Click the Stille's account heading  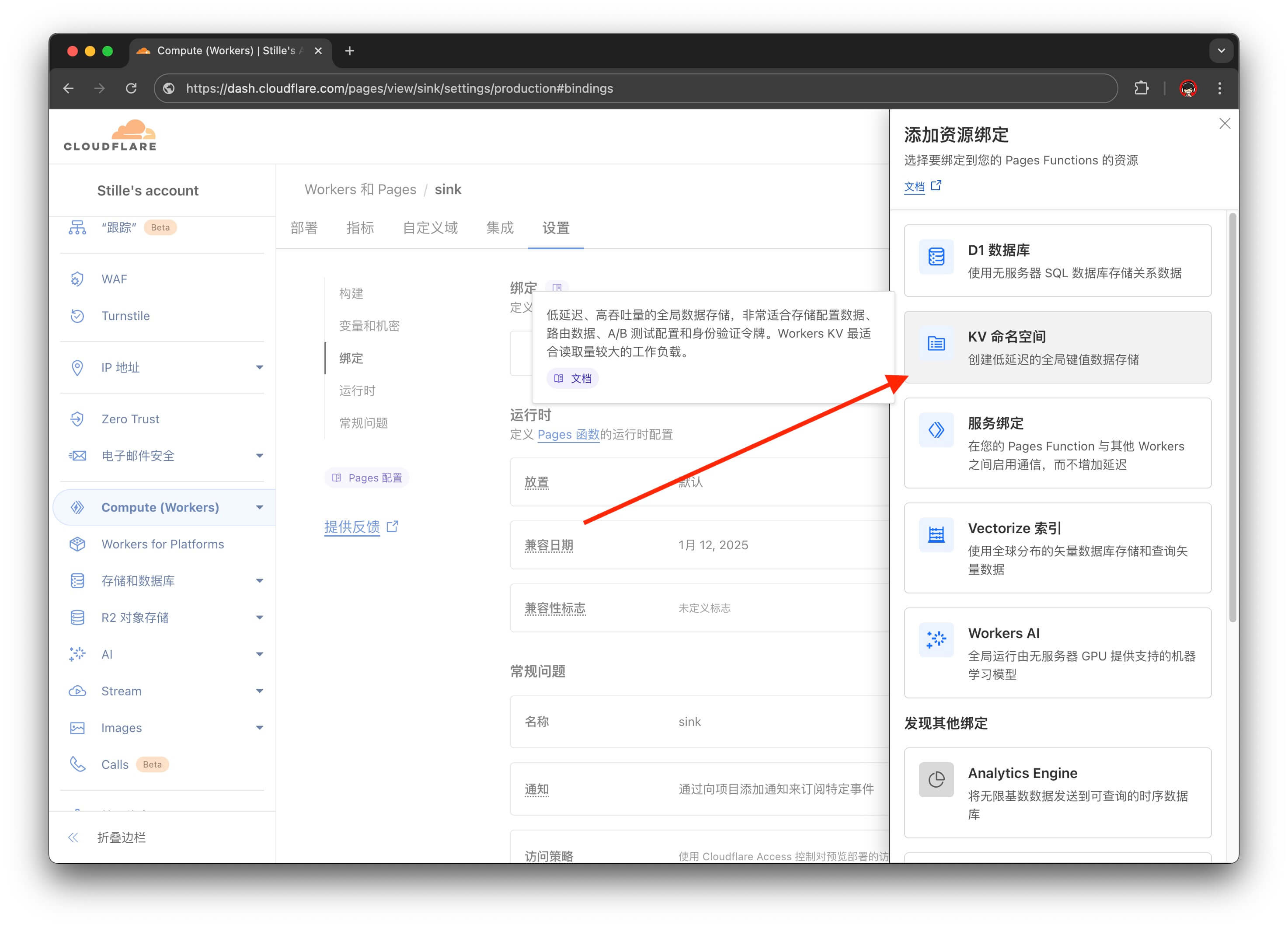pyautogui.click(x=148, y=190)
